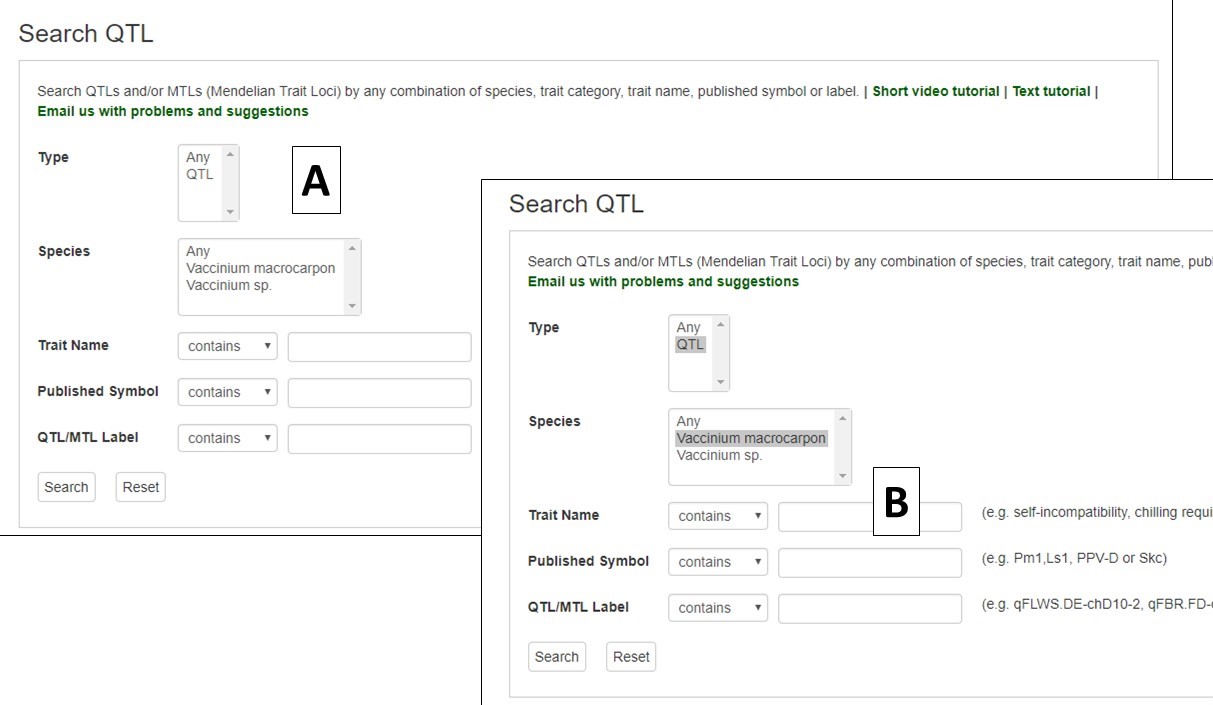The width and height of the screenshot is (1213, 705).
Task: Click Species list up arrow in panel A
Action: point(352,248)
